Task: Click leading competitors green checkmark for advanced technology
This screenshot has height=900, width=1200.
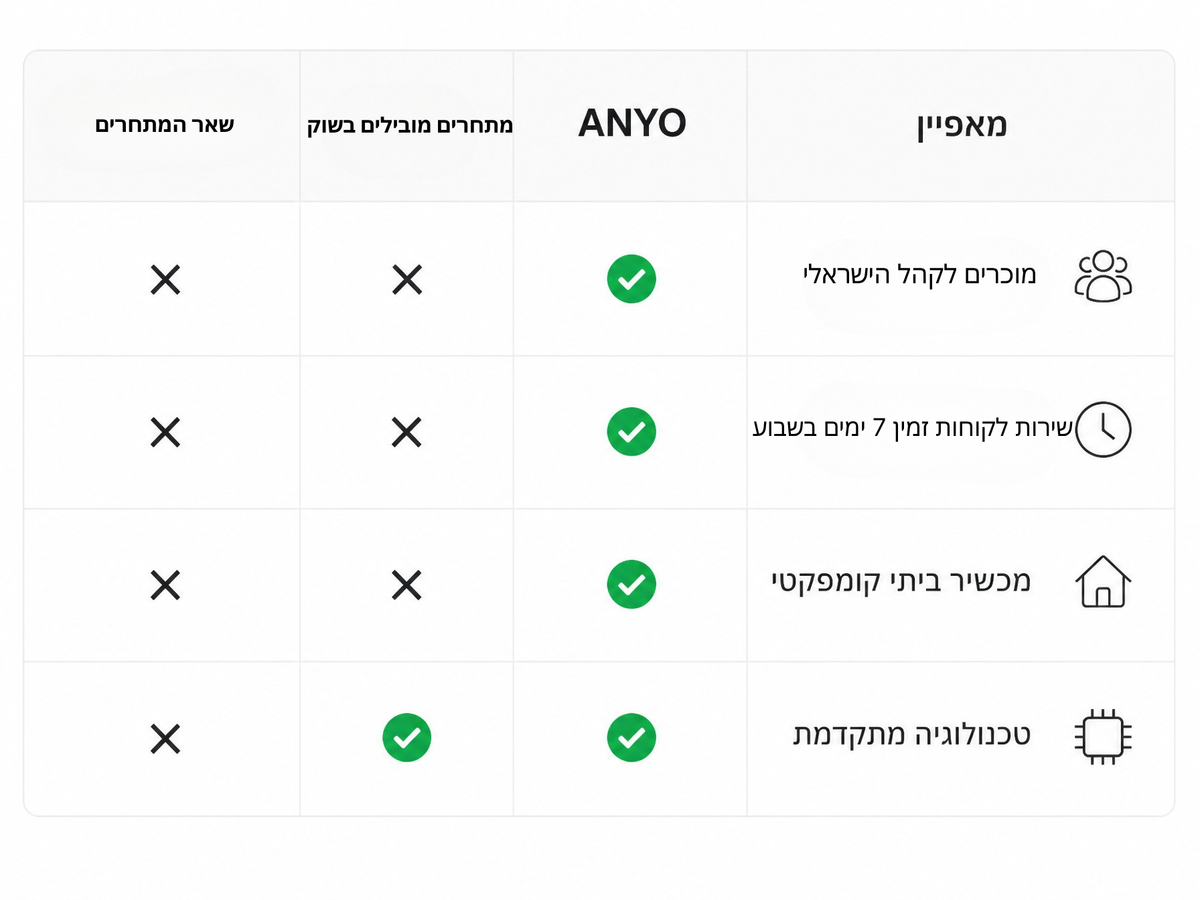Action: point(406,738)
